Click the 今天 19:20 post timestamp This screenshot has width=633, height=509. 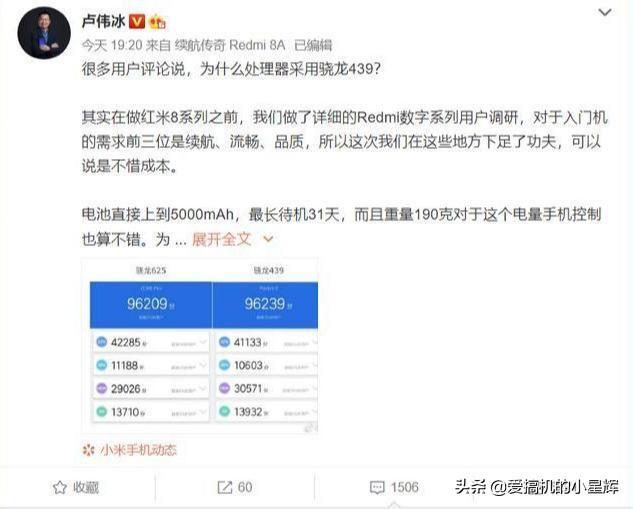(112, 45)
